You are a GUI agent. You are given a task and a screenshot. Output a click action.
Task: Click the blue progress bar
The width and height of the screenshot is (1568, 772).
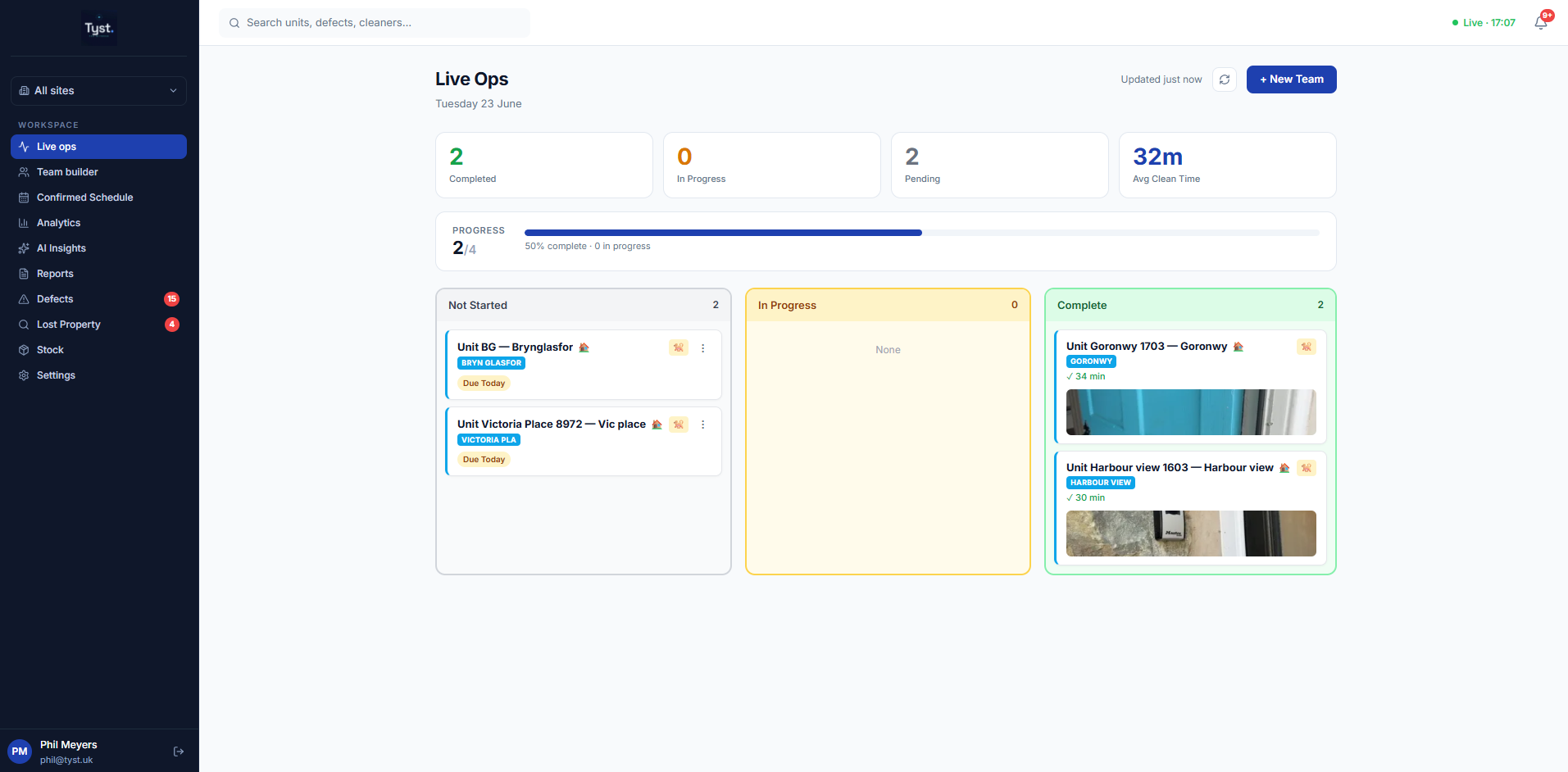point(723,233)
